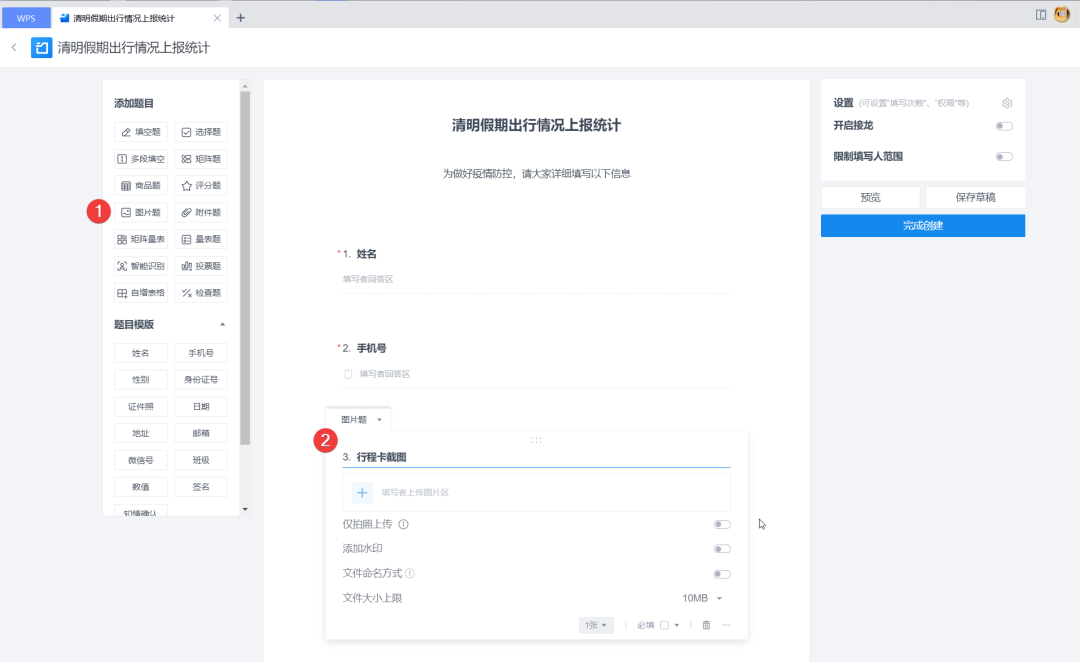The height and width of the screenshot is (662, 1080).
Task: Open the 设置 gear icon
Action: point(1006,102)
